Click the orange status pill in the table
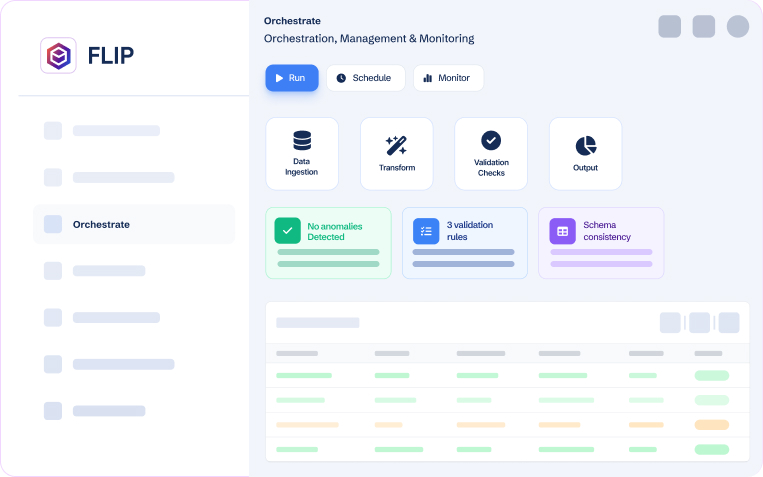This screenshot has width=763, height=477. [x=711, y=425]
